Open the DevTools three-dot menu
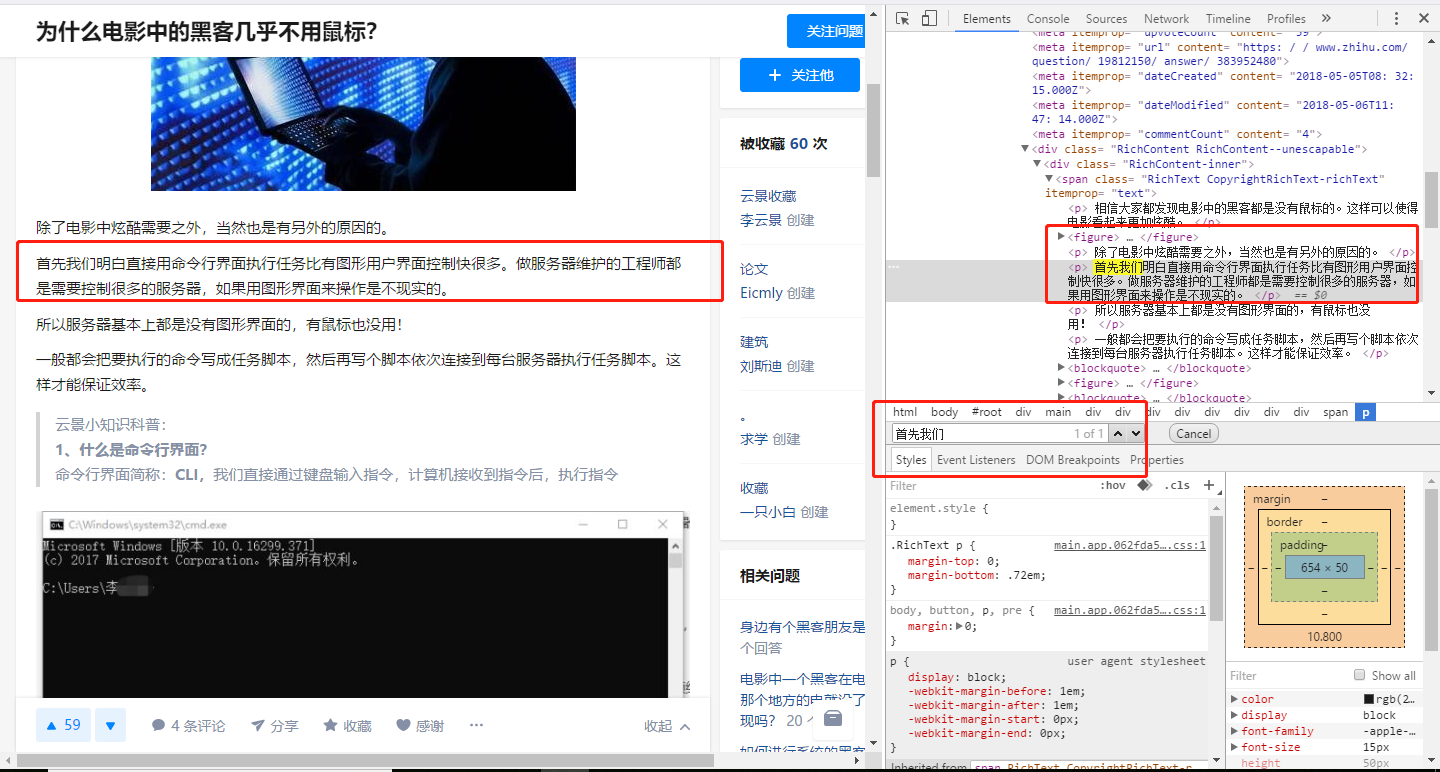 [x=1397, y=18]
